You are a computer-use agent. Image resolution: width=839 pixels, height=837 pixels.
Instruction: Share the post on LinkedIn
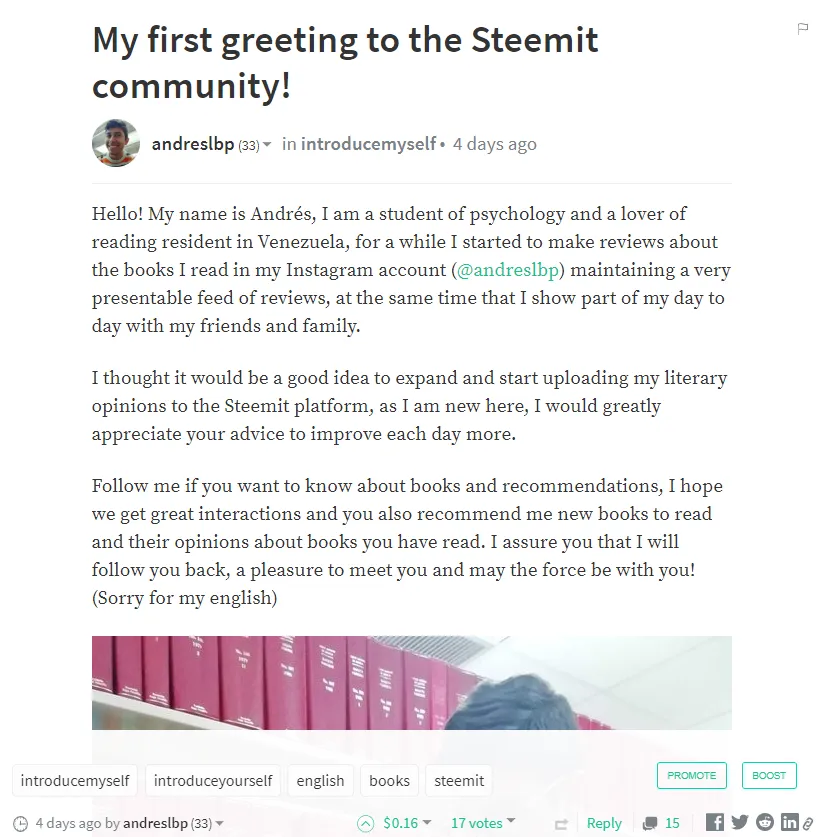tap(790, 822)
